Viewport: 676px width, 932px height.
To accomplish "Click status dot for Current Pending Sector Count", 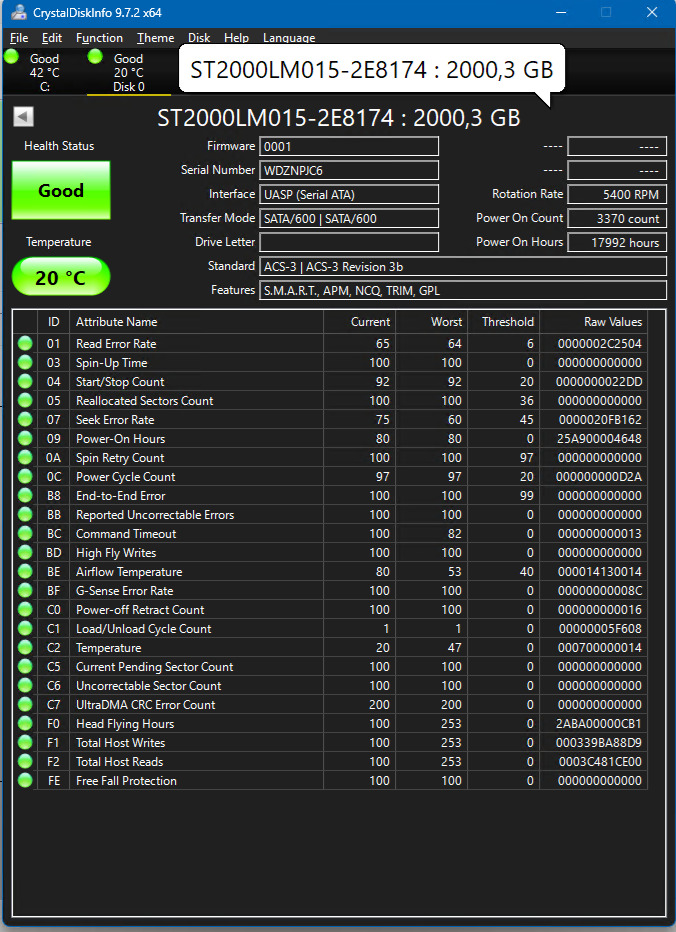I will (25, 667).
